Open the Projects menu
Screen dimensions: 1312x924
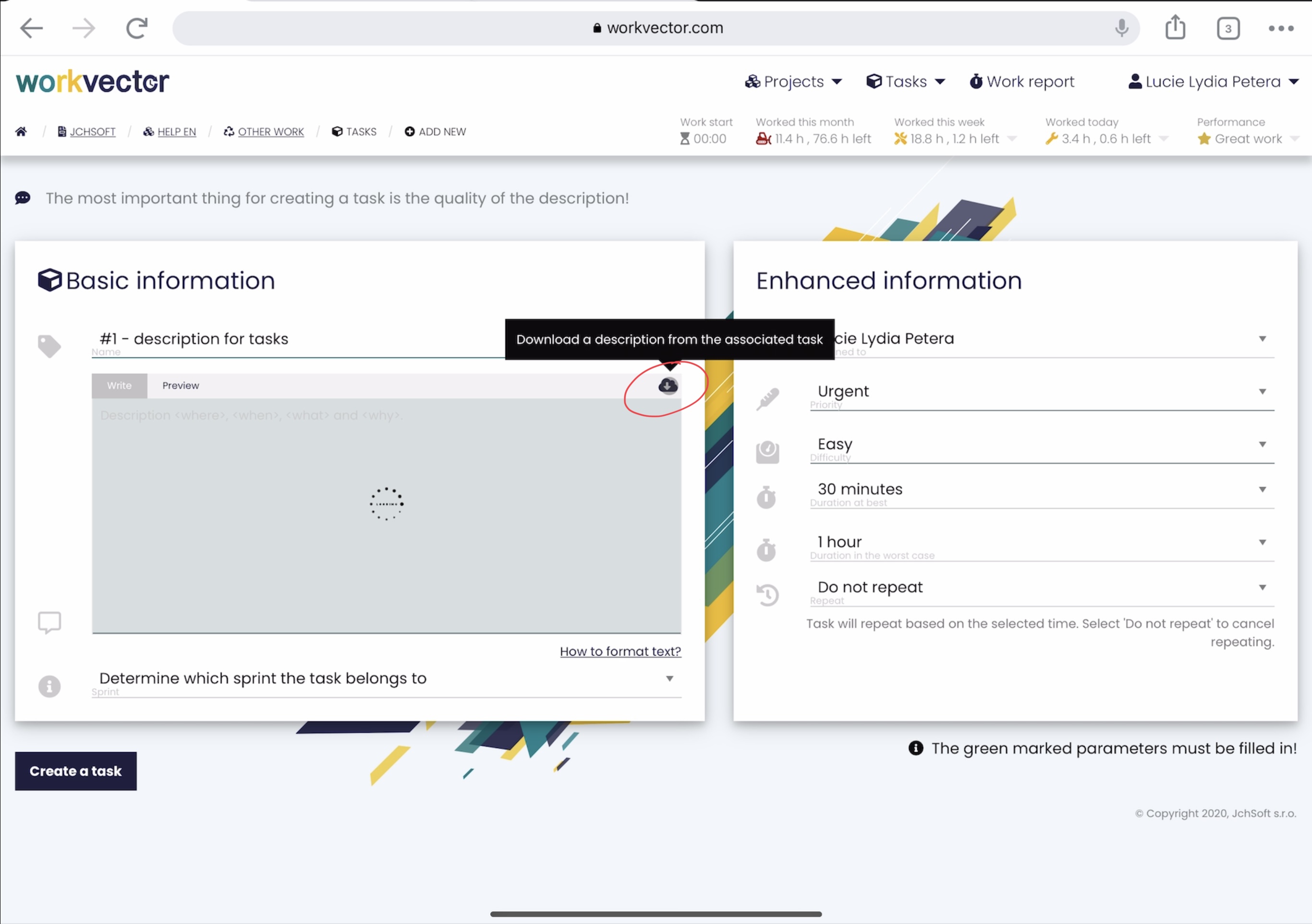click(793, 82)
